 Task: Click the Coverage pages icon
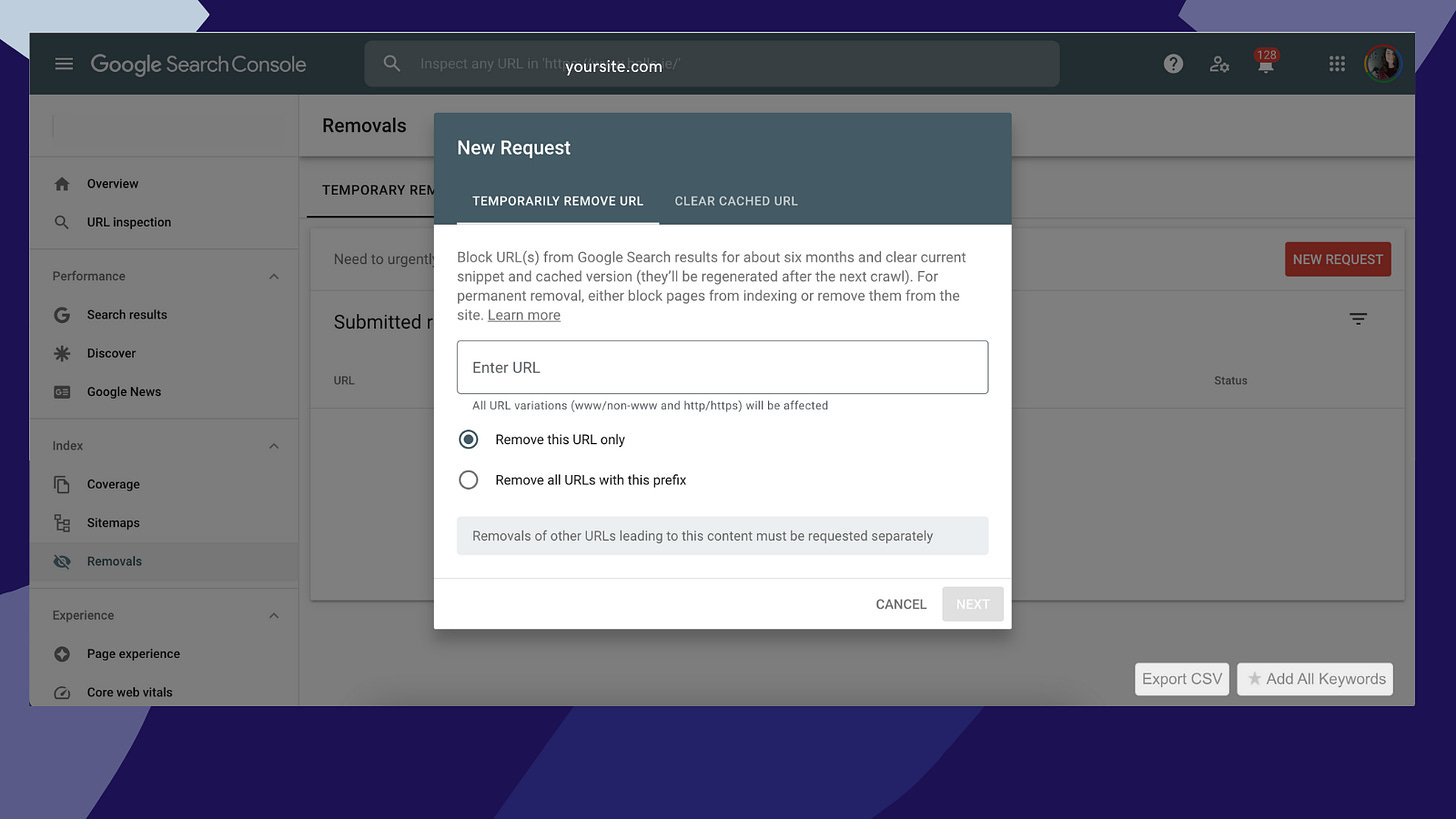coord(62,484)
